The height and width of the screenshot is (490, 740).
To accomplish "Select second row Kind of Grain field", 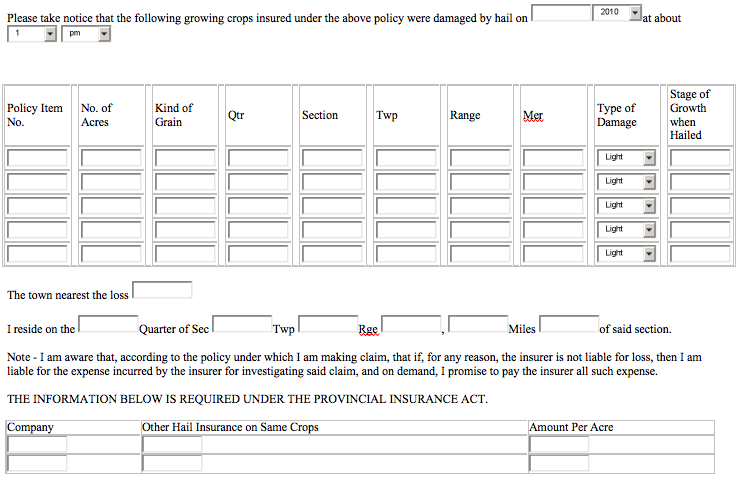I will point(185,182).
